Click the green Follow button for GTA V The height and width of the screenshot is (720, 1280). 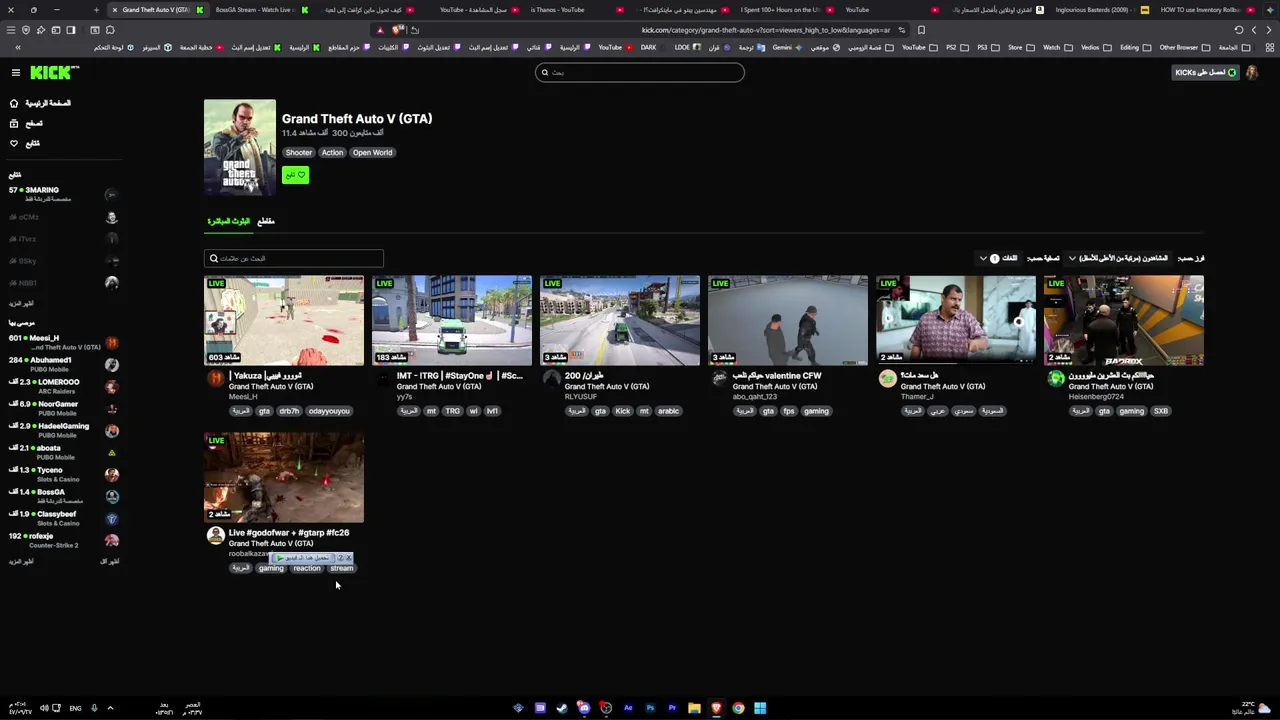pyautogui.click(x=295, y=175)
